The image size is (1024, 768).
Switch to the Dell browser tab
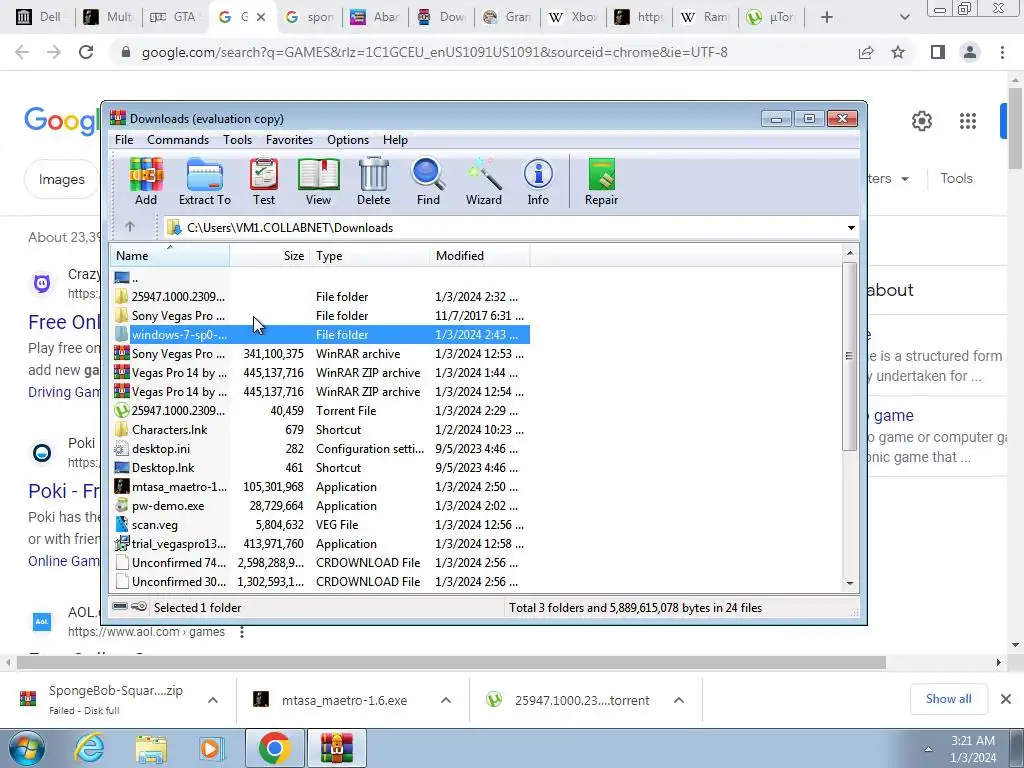tap(40, 17)
